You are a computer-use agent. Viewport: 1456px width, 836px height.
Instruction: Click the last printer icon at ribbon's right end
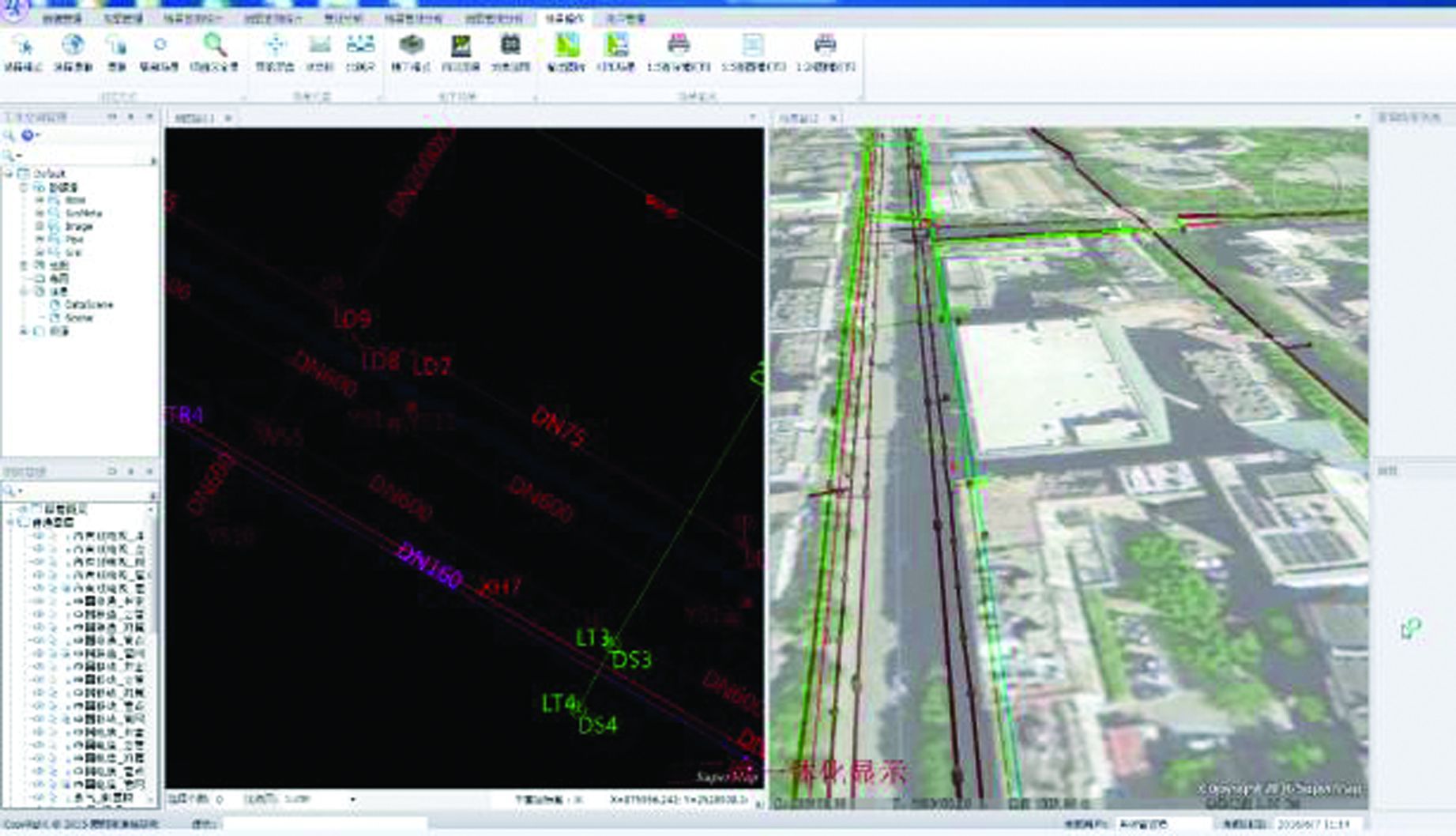824,46
